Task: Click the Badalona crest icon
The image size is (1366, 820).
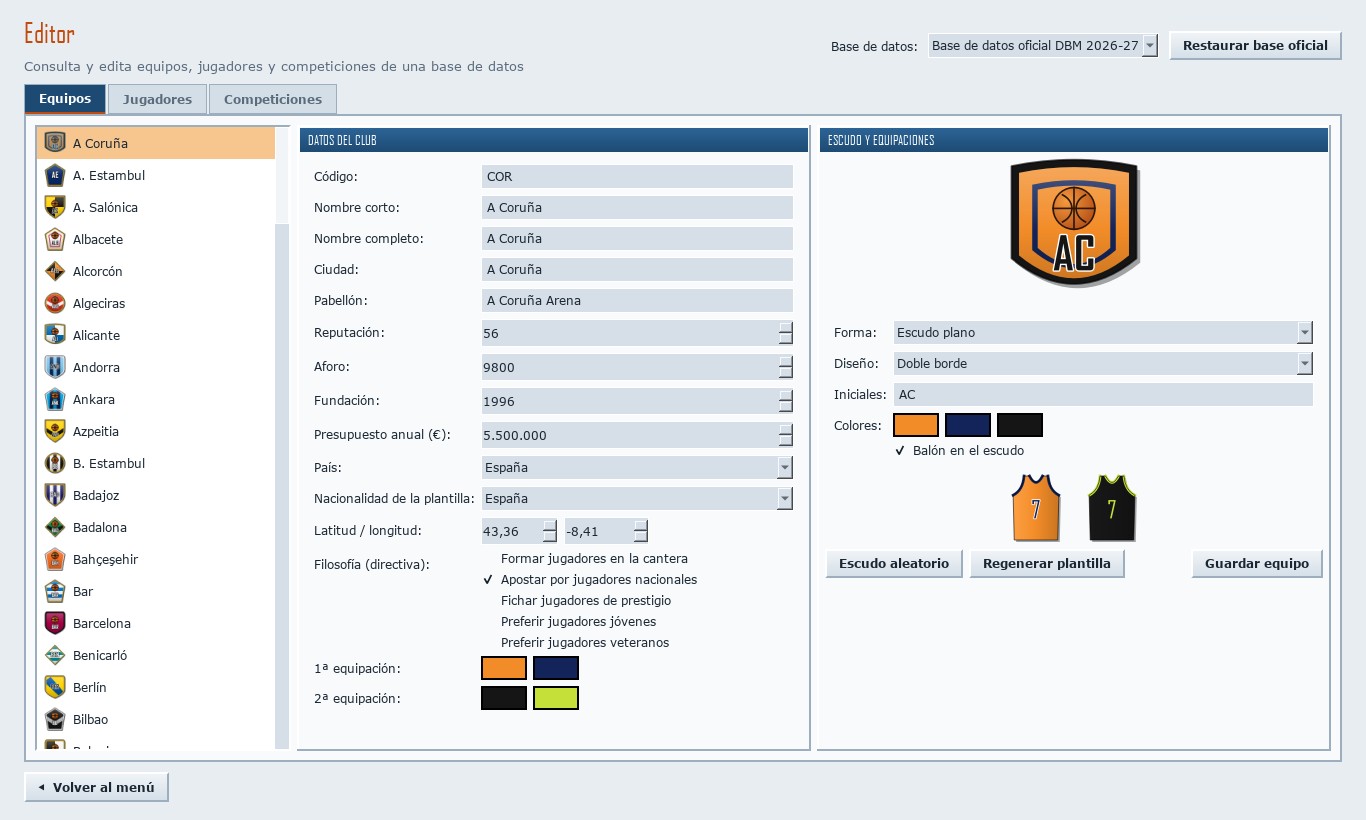Action: coord(55,527)
